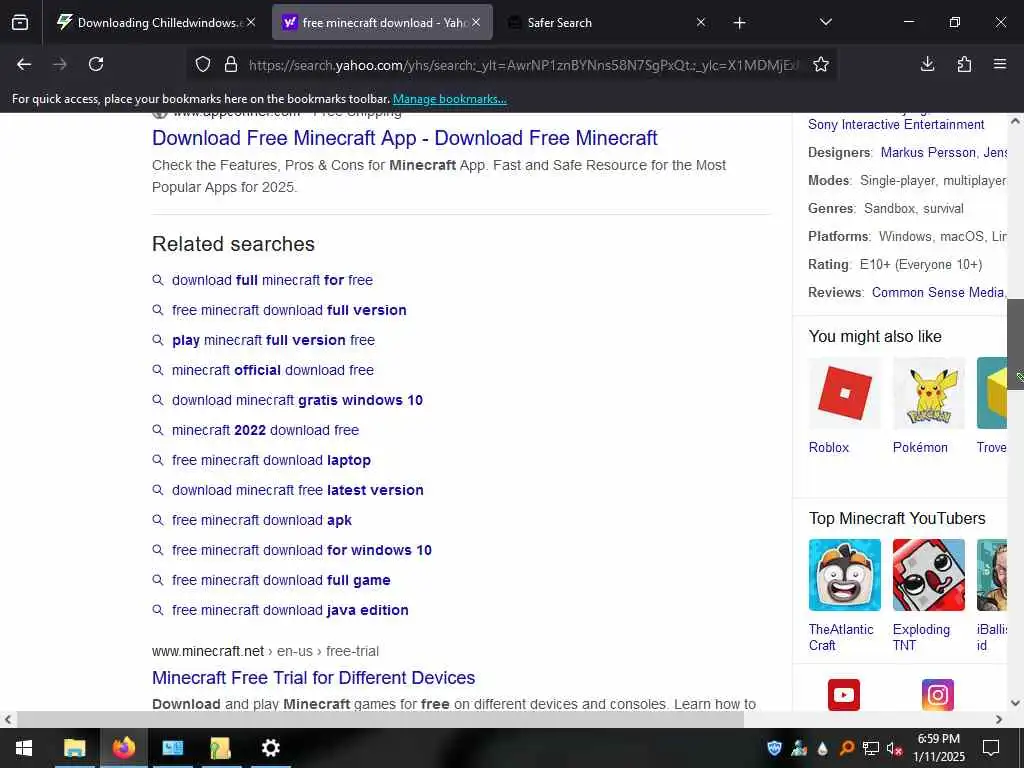
Task: Open the Roblox text link
Action: pyautogui.click(x=829, y=448)
